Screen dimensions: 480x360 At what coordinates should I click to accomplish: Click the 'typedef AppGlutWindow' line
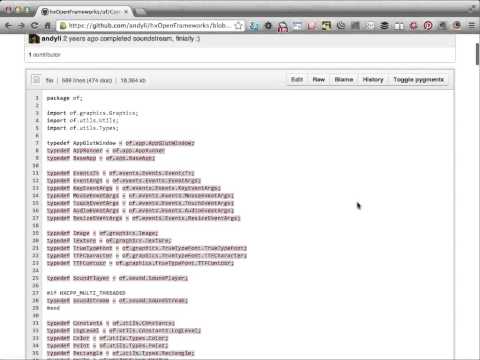click(120, 143)
